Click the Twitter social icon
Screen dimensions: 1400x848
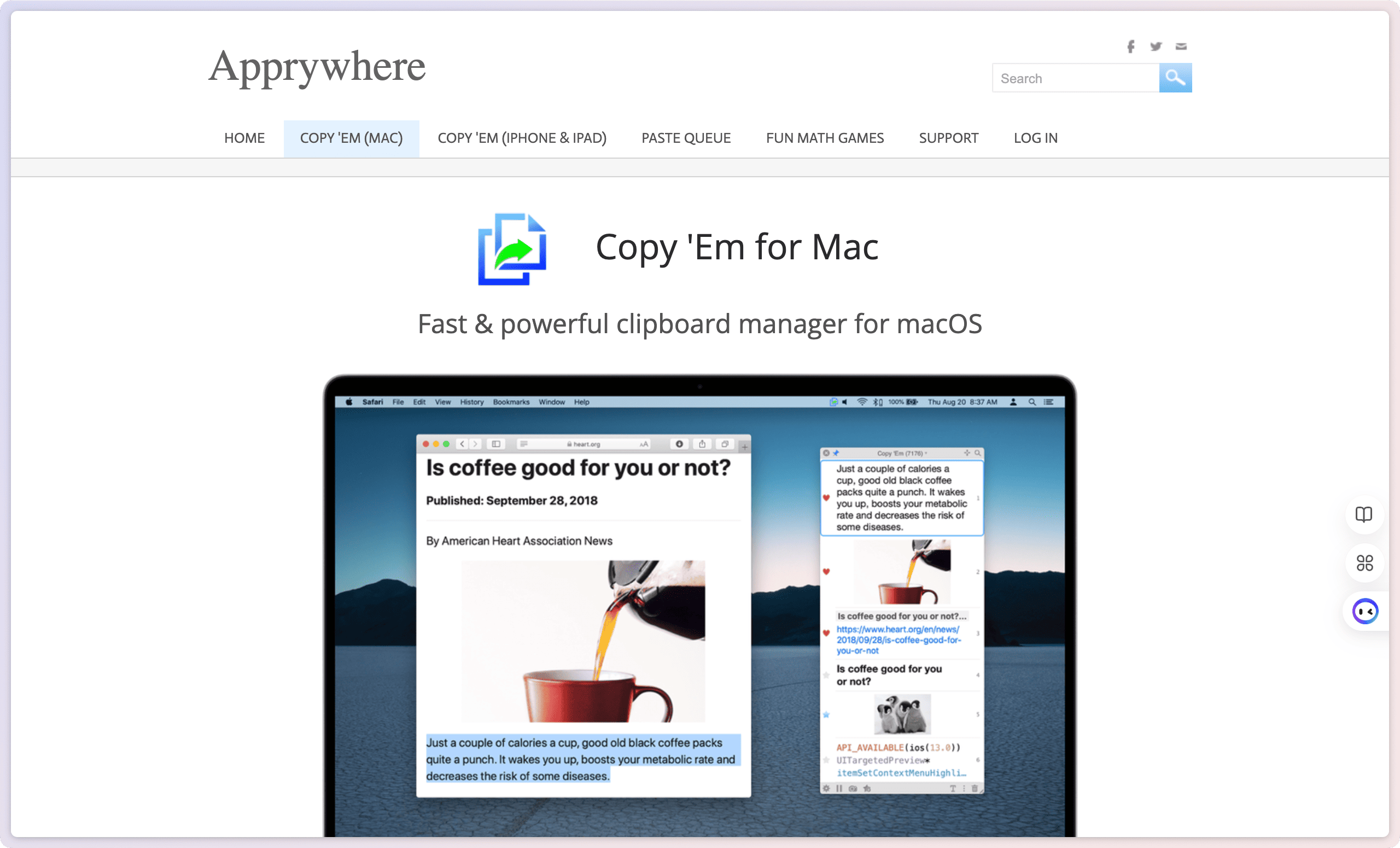(1155, 46)
